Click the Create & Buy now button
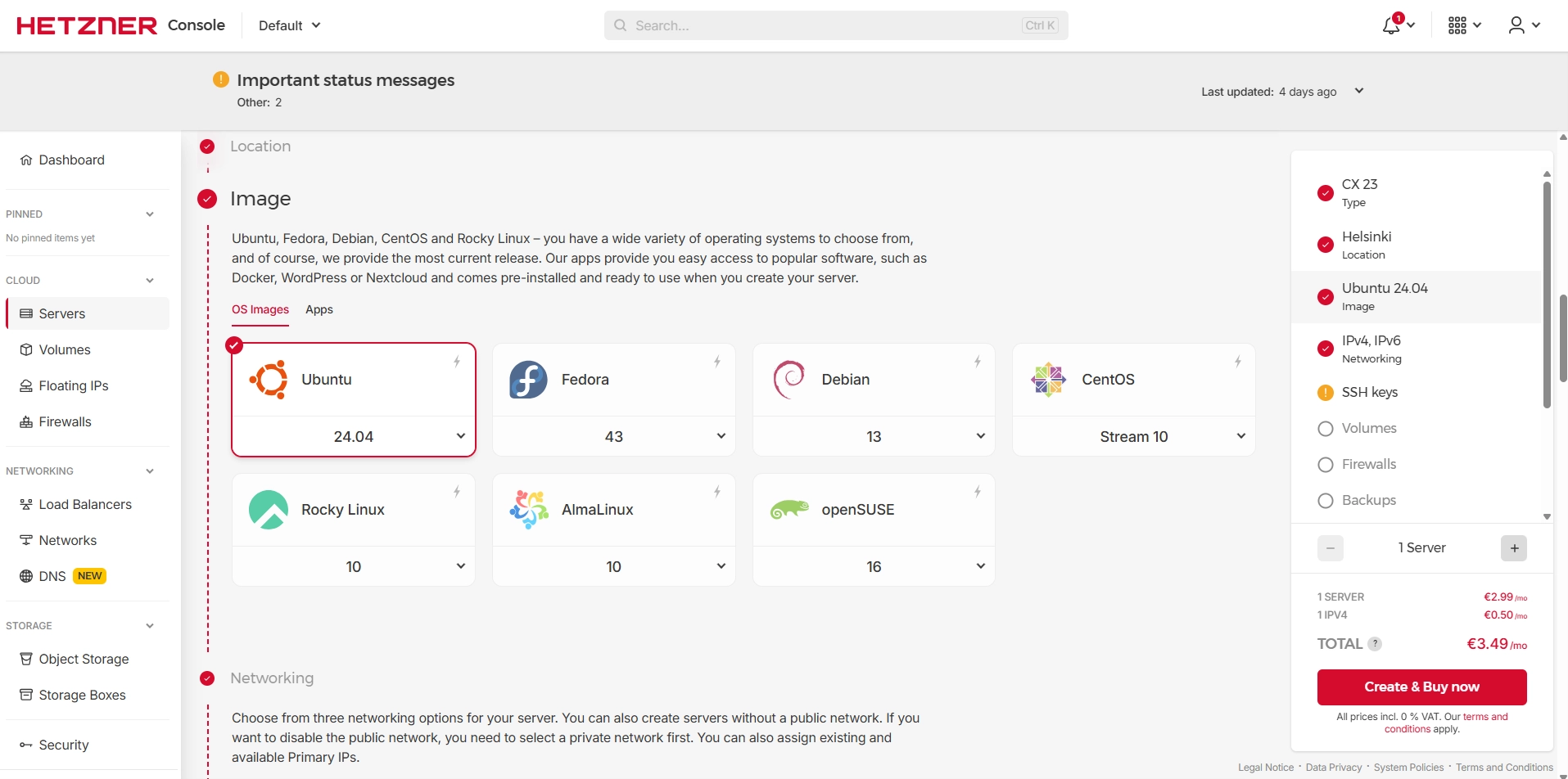This screenshot has height=779, width=1568. tap(1421, 687)
